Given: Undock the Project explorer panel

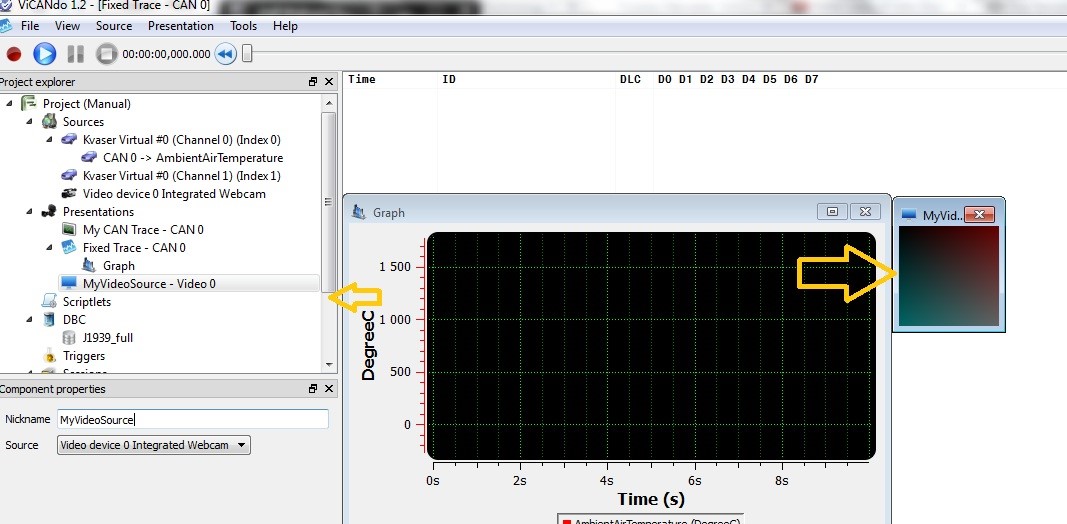Looking at the screenshot, I should [313, 82].
